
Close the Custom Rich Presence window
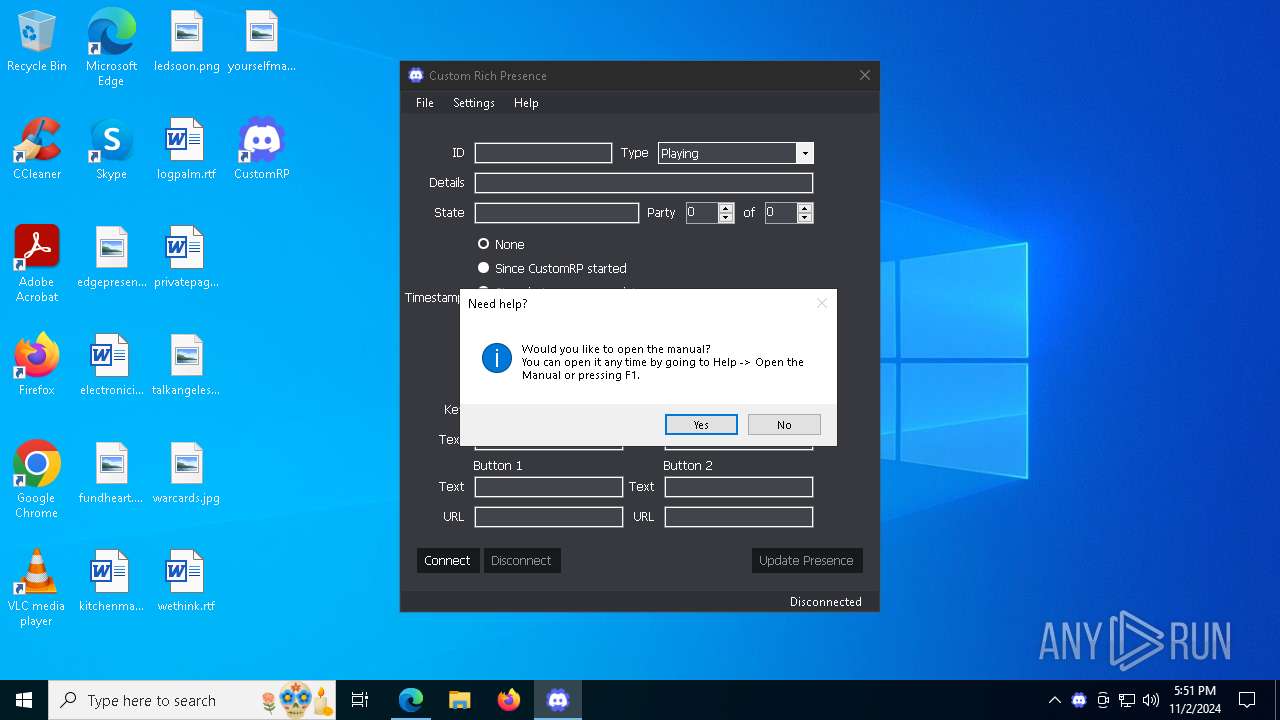pos(865,75)
